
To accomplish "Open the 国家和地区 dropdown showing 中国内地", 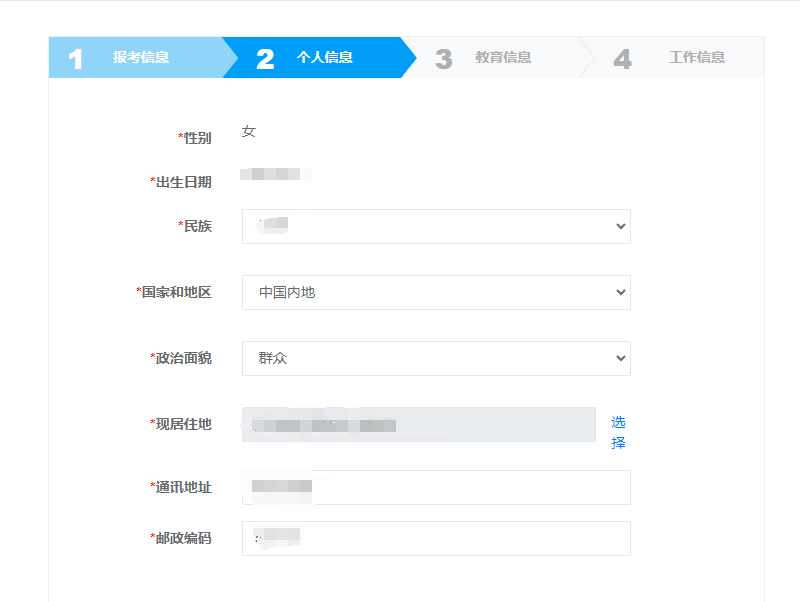I will 436,292.
